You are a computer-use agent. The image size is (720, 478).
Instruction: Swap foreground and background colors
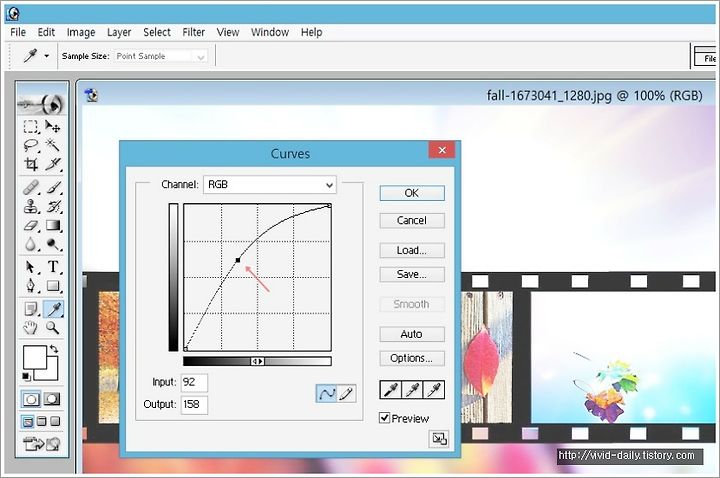tap(54, 349)
